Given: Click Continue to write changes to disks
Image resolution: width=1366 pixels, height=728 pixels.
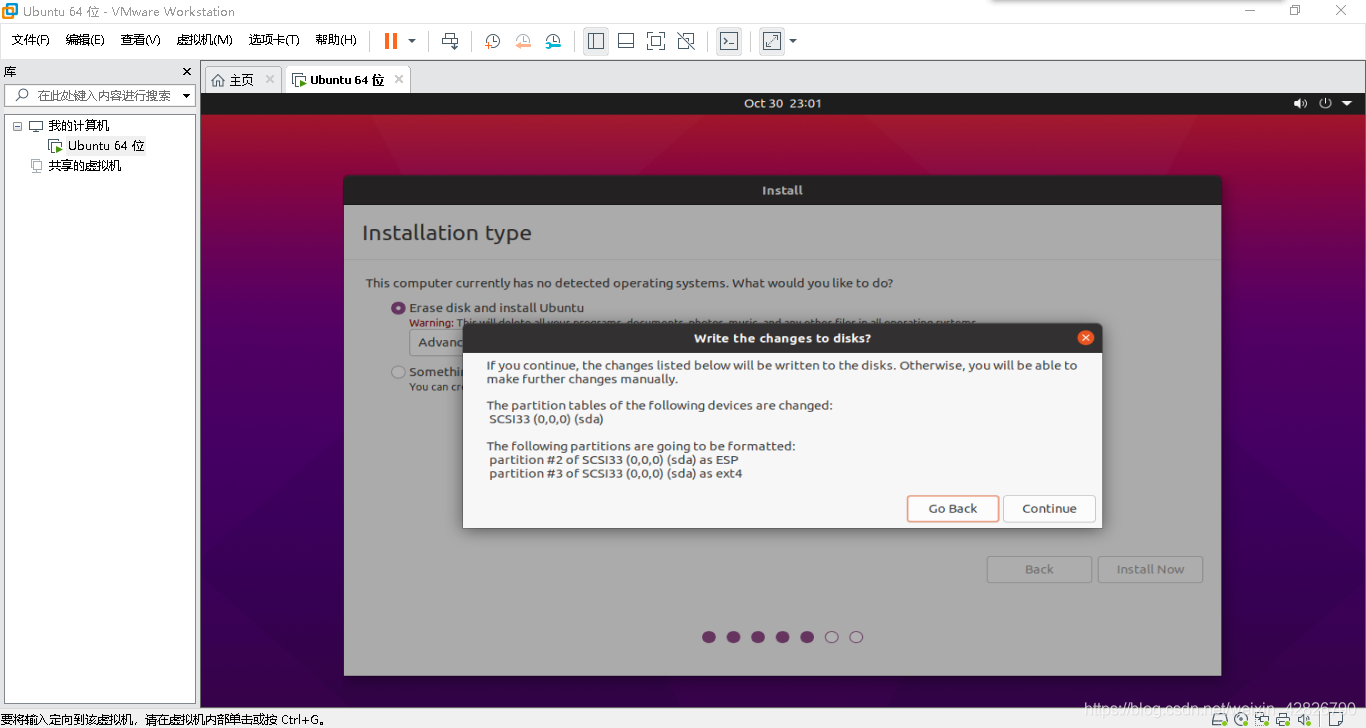Looking at the screenshot, I should tap(1049, 509).
